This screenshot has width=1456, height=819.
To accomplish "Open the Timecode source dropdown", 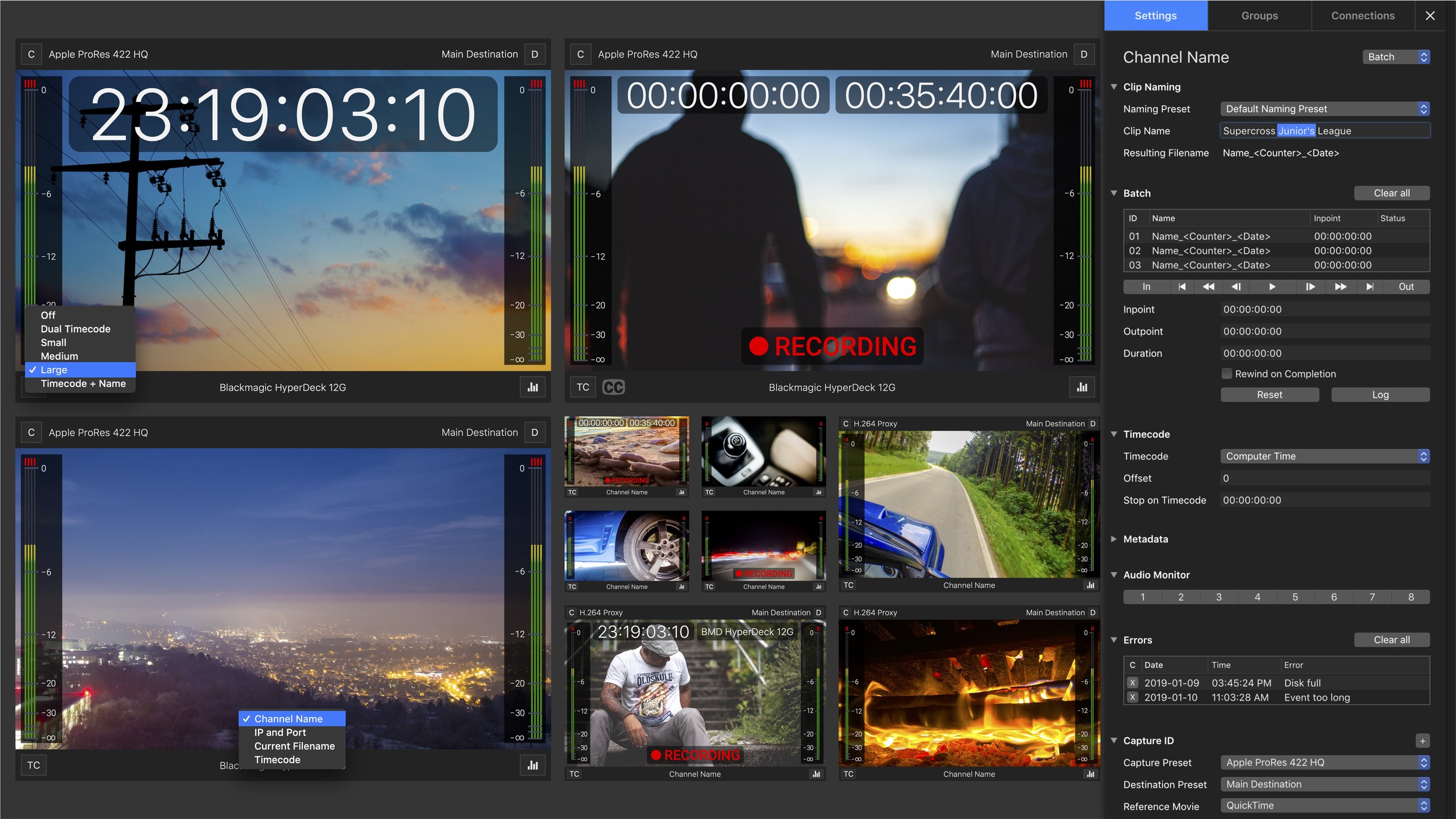I will (x=1324, y=456).
